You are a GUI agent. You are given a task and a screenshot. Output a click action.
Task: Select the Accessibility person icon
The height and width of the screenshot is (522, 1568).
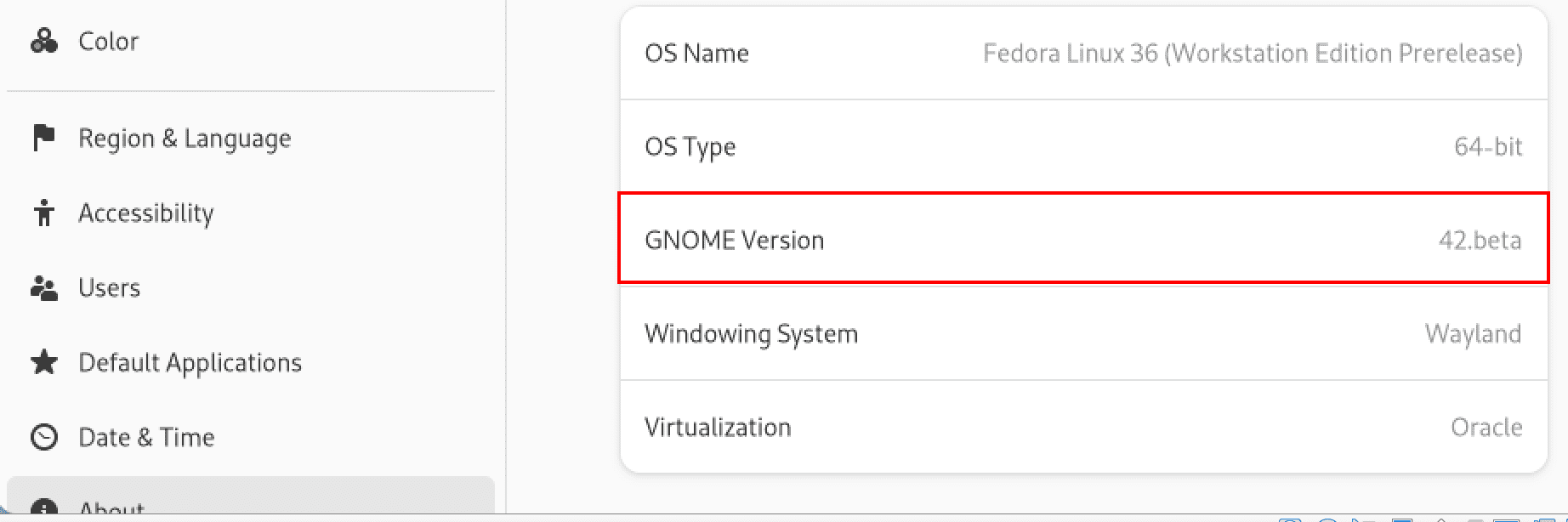[43, 213]
